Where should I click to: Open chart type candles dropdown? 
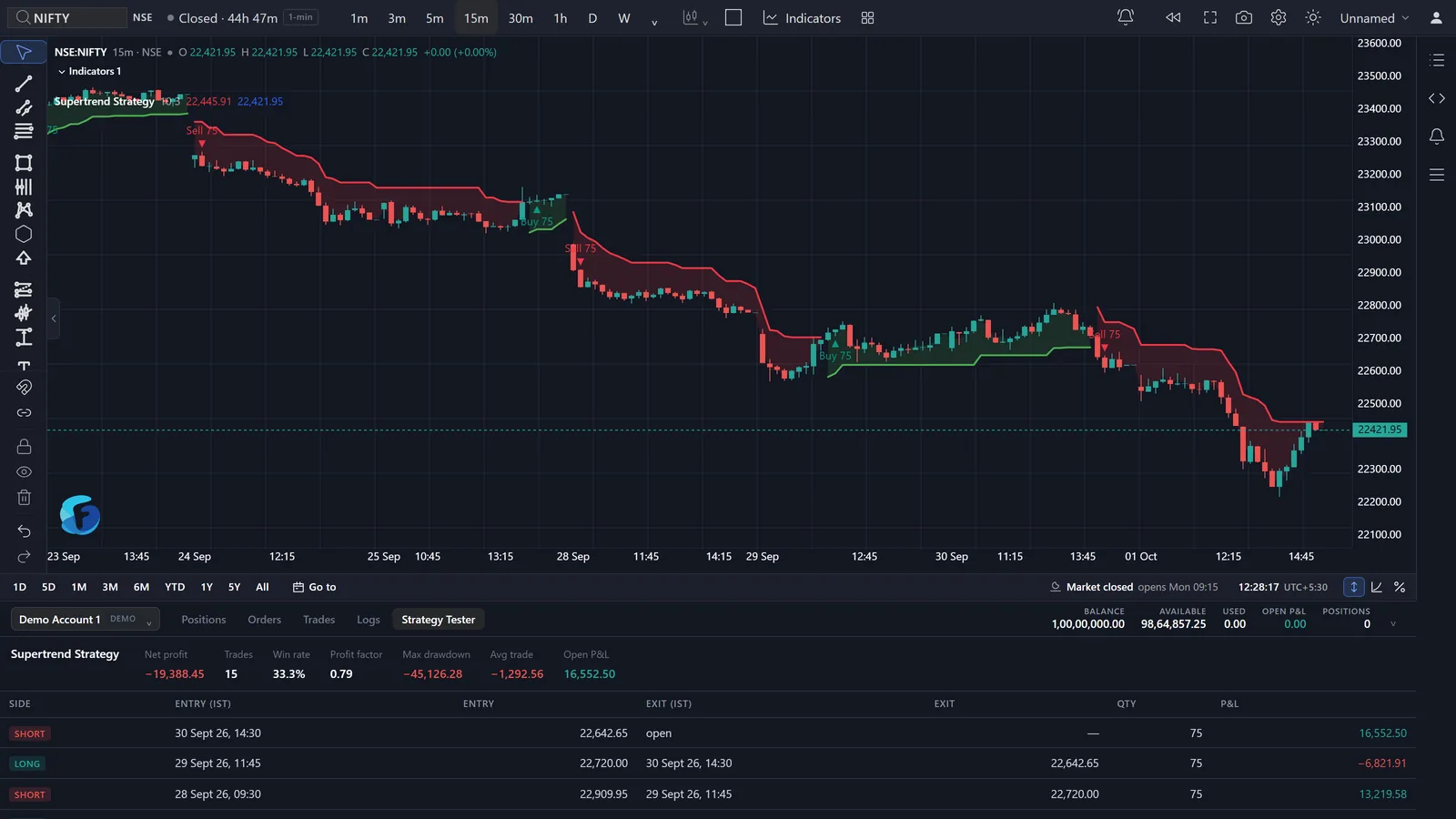tap(694, 17)
